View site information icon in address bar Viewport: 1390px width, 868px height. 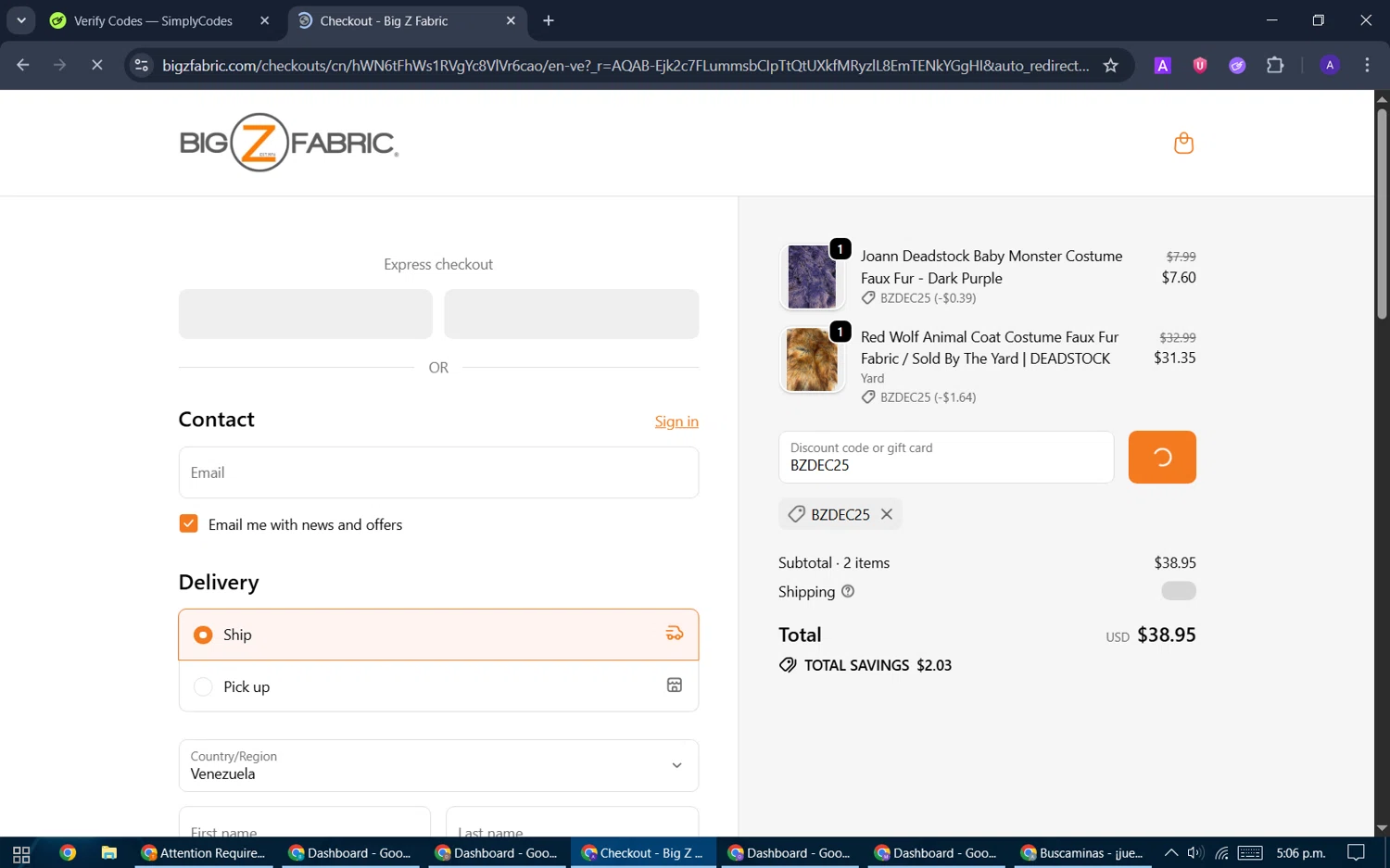click(x=141, y=65)
